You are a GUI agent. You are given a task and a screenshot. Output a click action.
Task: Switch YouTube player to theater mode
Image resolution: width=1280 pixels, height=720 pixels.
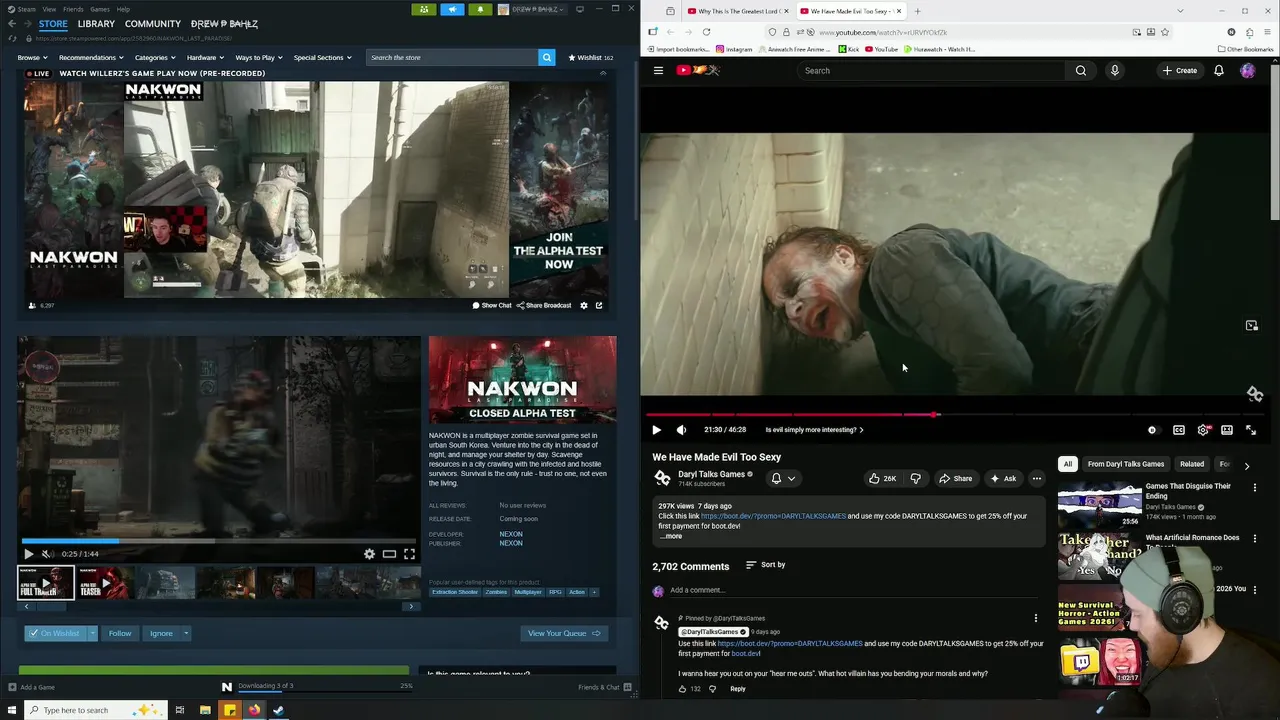[1227, 430]
